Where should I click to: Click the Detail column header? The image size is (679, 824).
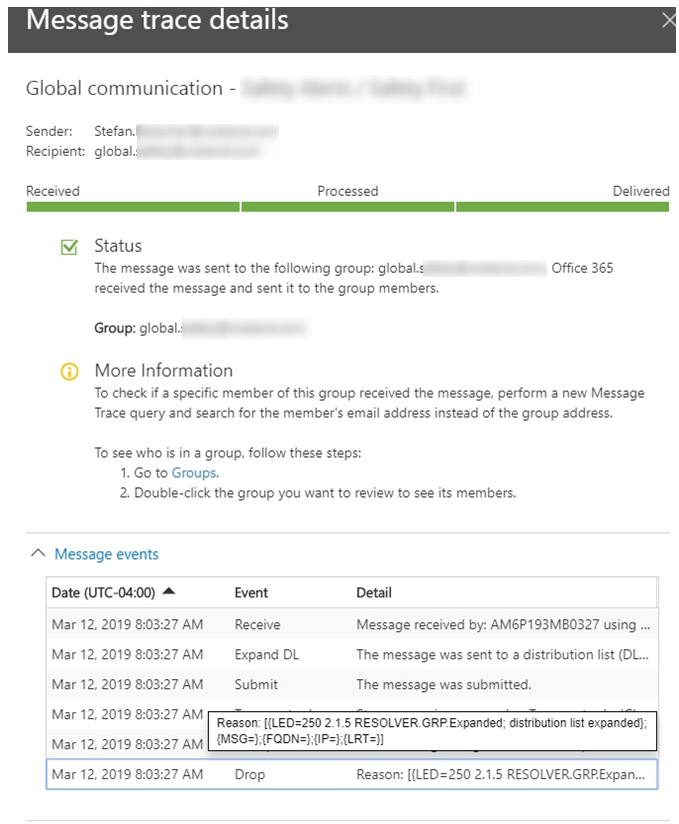[373, 593]
